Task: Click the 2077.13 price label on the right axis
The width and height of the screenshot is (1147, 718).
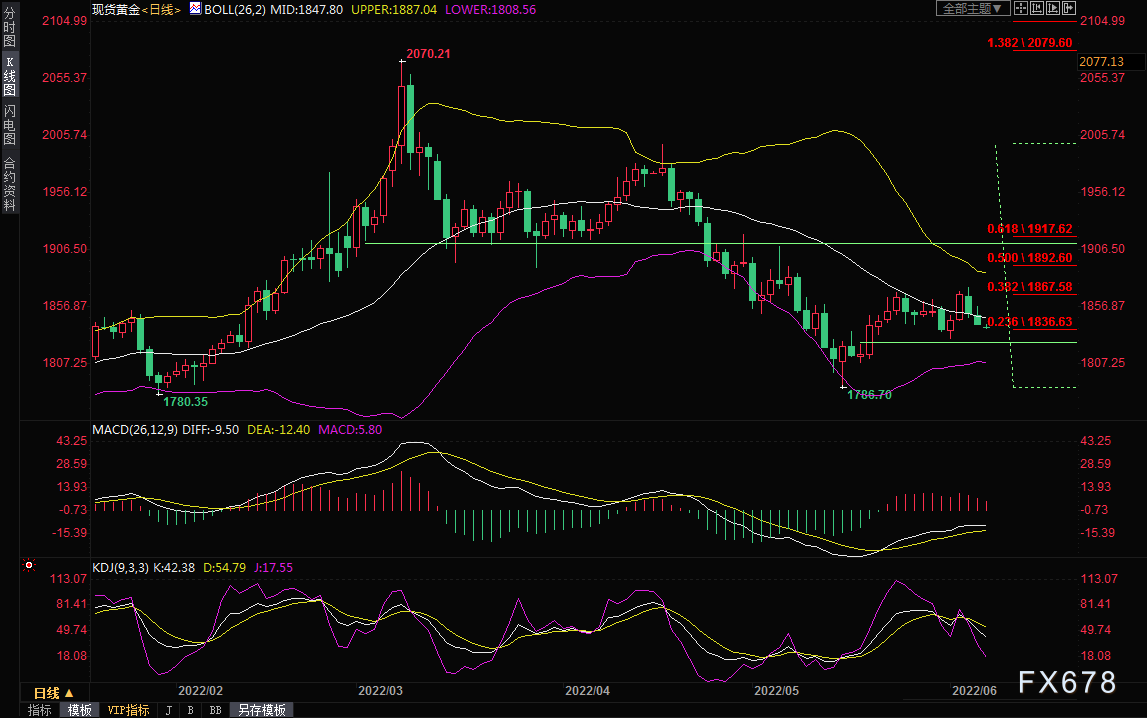Action: (x=1104, y=61)
